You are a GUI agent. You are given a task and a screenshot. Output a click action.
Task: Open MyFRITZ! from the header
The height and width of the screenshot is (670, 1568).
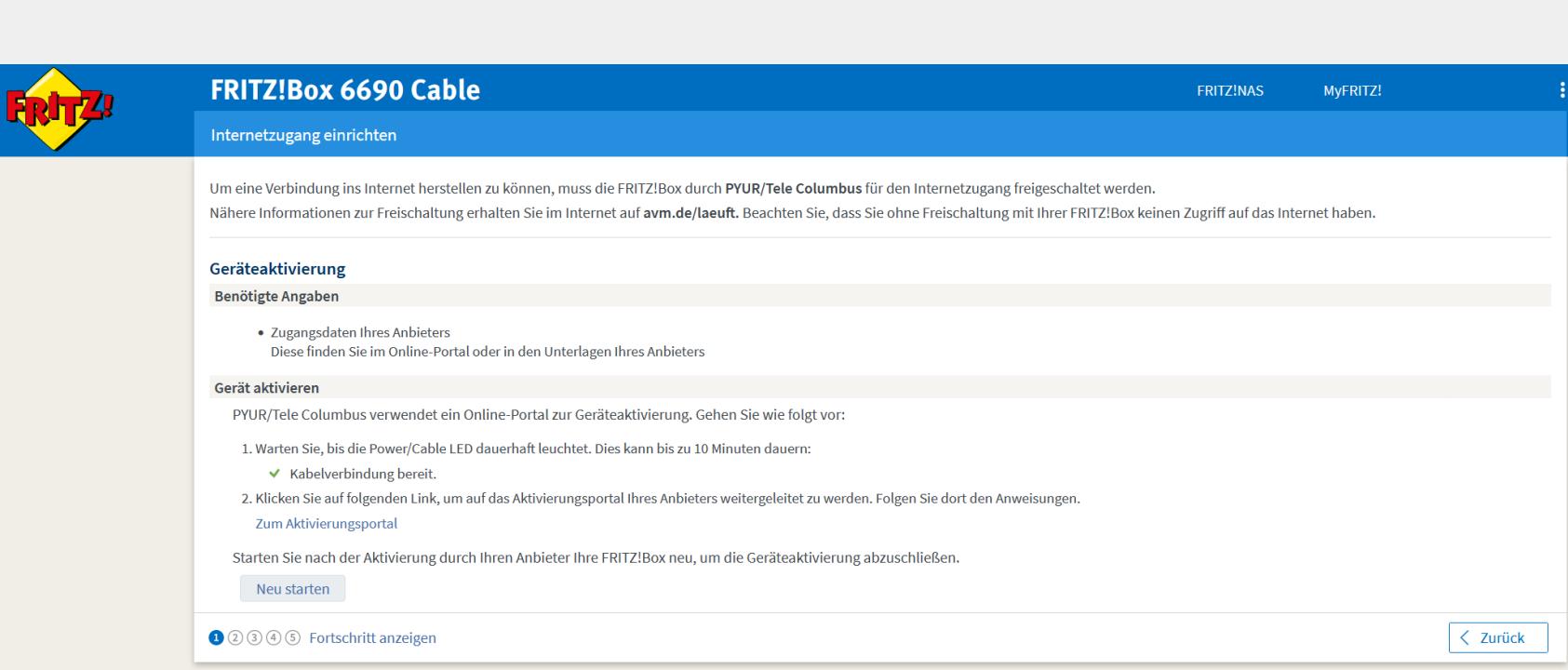(x=1351, y=90)
